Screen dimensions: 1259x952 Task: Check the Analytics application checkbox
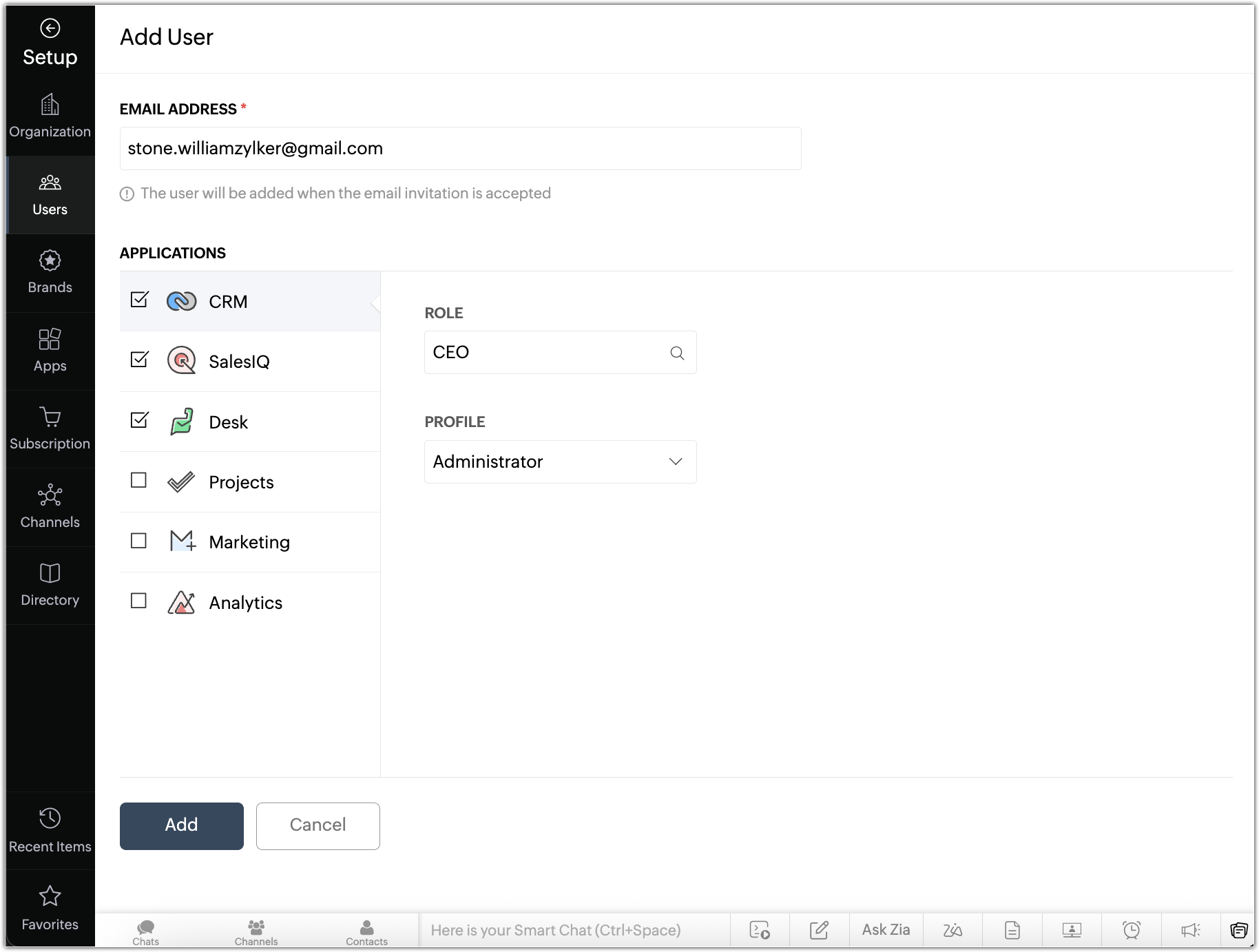tap(138, 601)
